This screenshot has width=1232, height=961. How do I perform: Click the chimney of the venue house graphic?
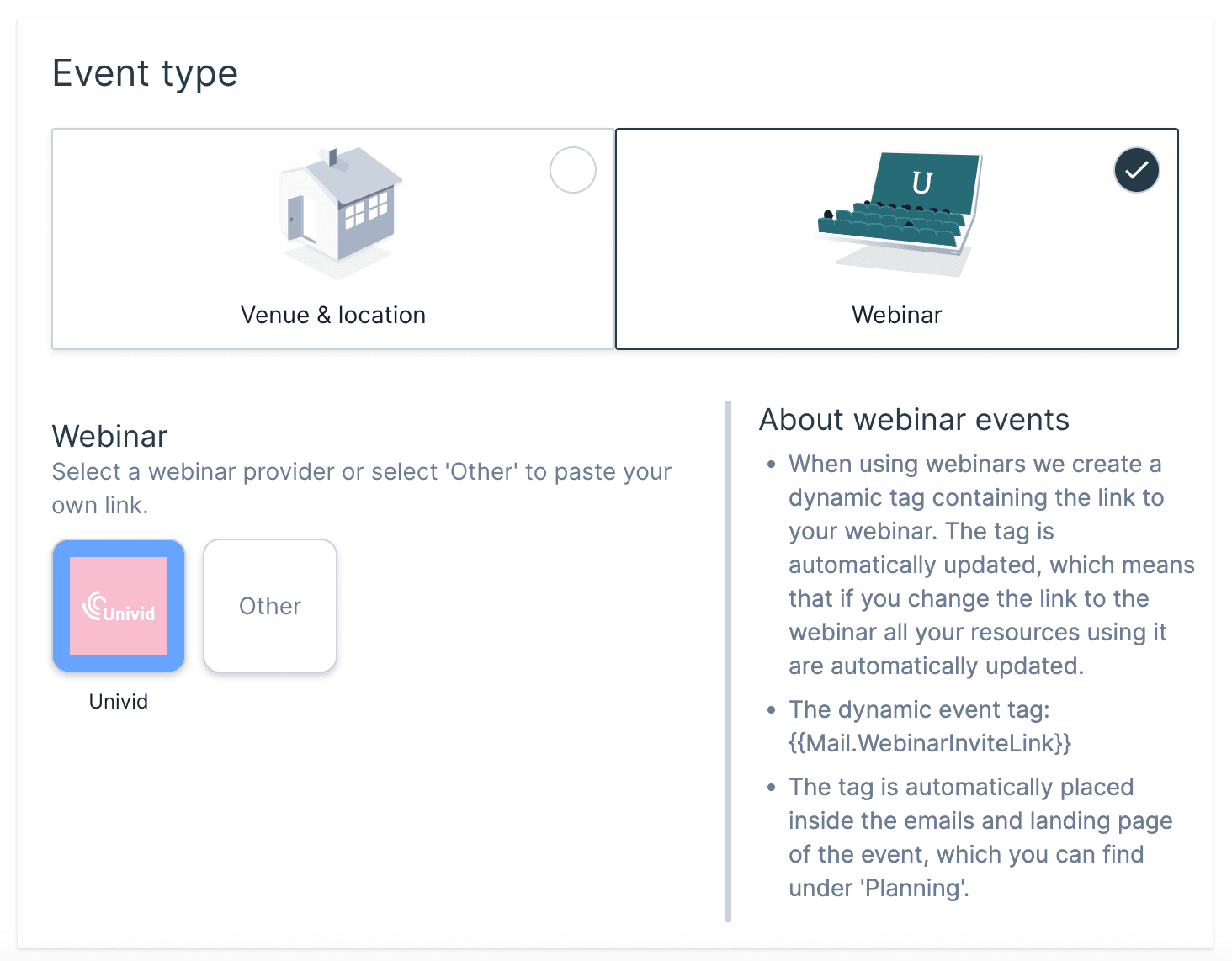tap(335, 156)
